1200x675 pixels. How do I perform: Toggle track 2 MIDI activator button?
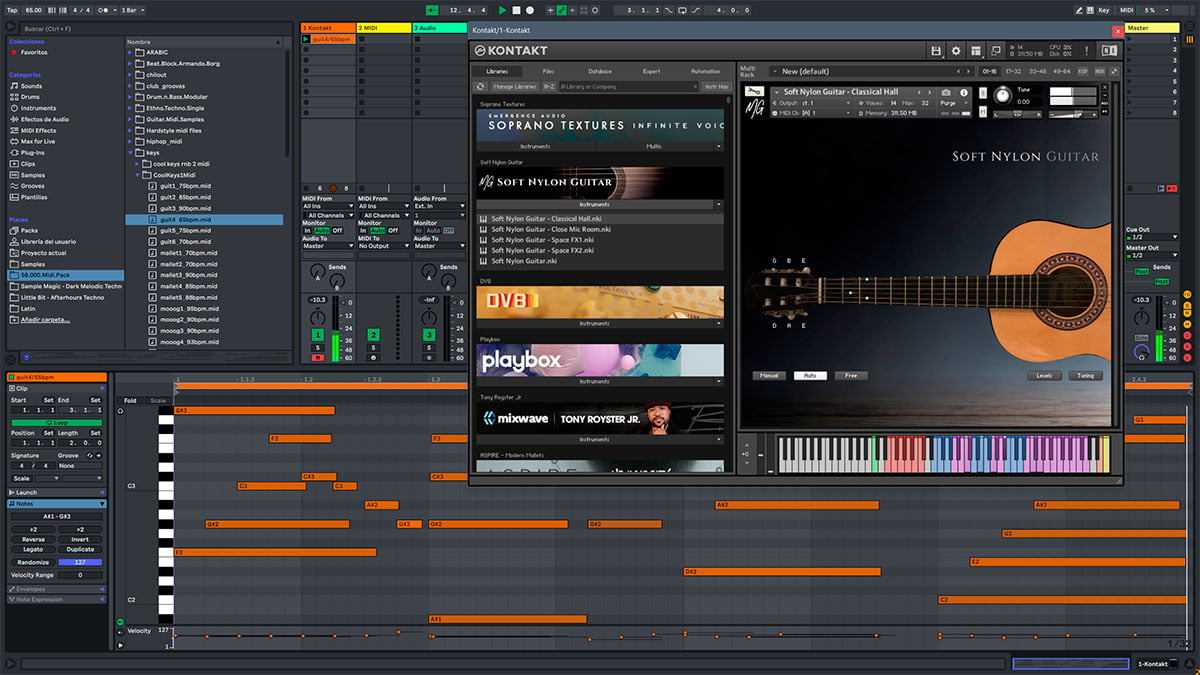373,334
